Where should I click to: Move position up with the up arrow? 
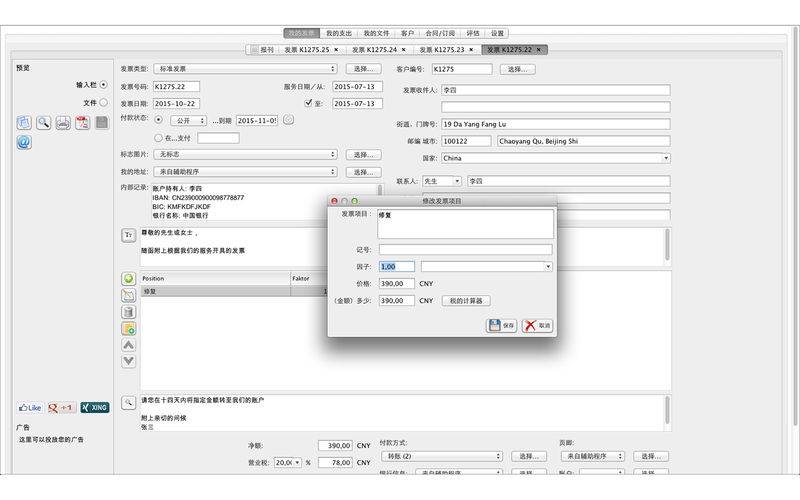[x=129, y=345]
